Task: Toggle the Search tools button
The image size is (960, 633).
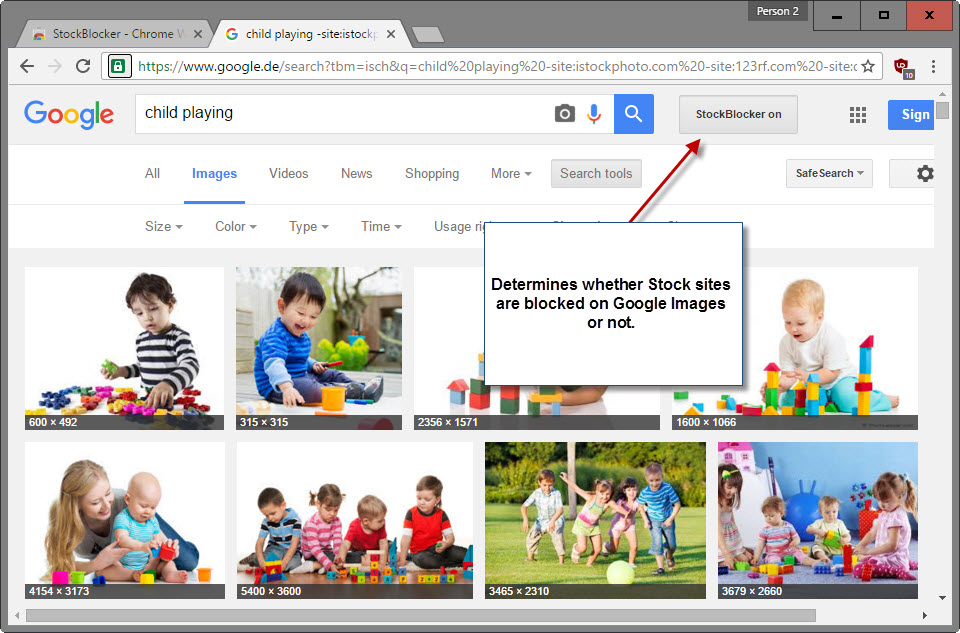Action: click(x=596, y=173)
